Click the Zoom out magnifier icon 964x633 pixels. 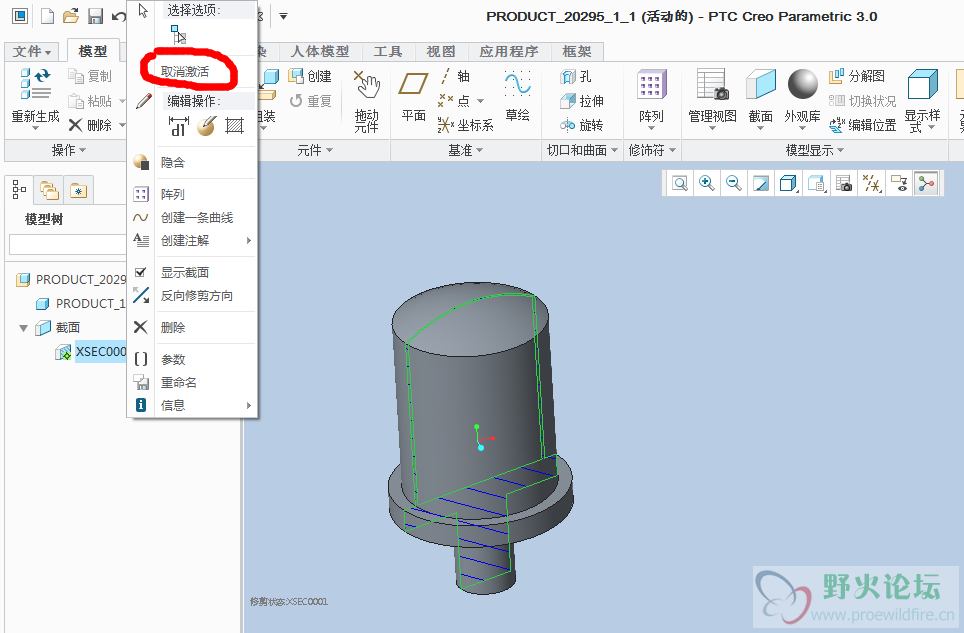(x=733, y=183)
